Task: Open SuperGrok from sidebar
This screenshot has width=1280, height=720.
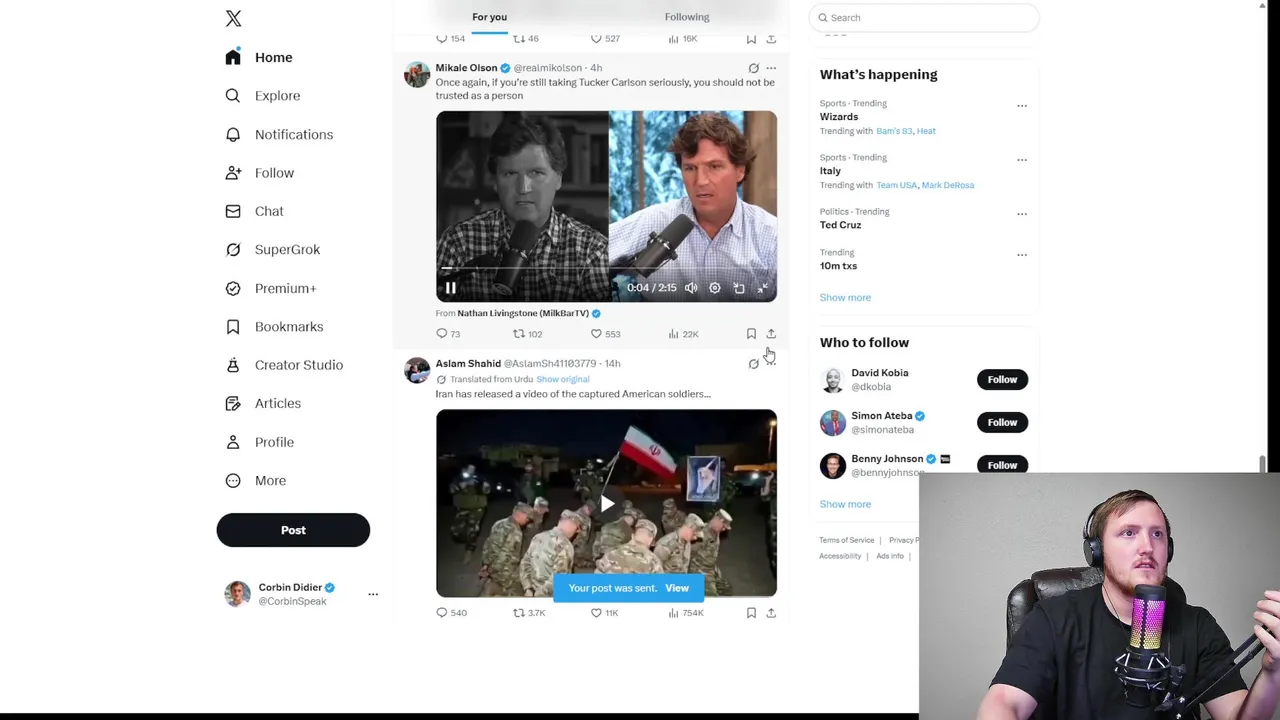Action: [273, 249]
